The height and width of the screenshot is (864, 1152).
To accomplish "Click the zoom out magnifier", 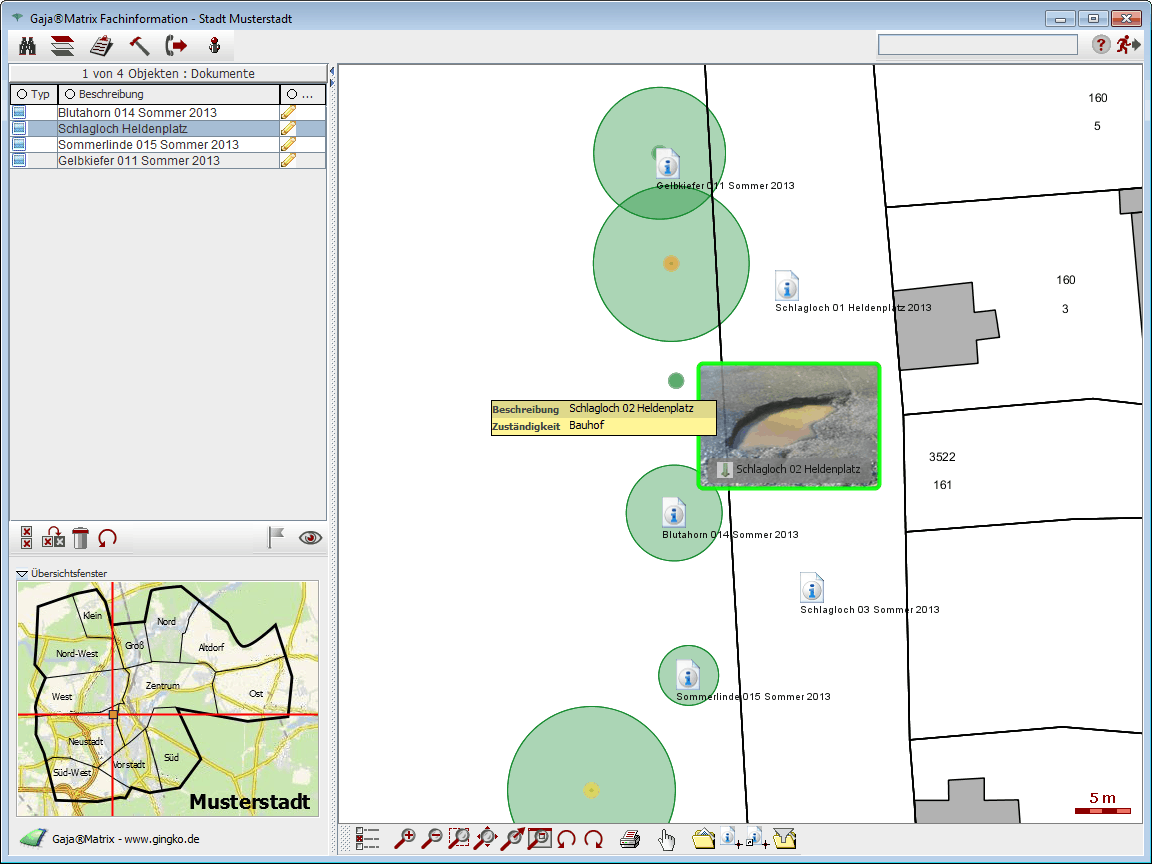I will (x=432, y=839).
